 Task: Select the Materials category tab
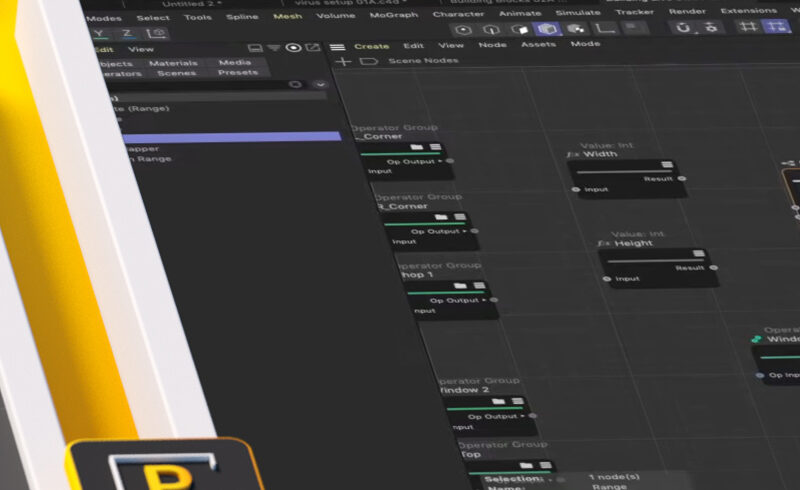pos(173,63)
